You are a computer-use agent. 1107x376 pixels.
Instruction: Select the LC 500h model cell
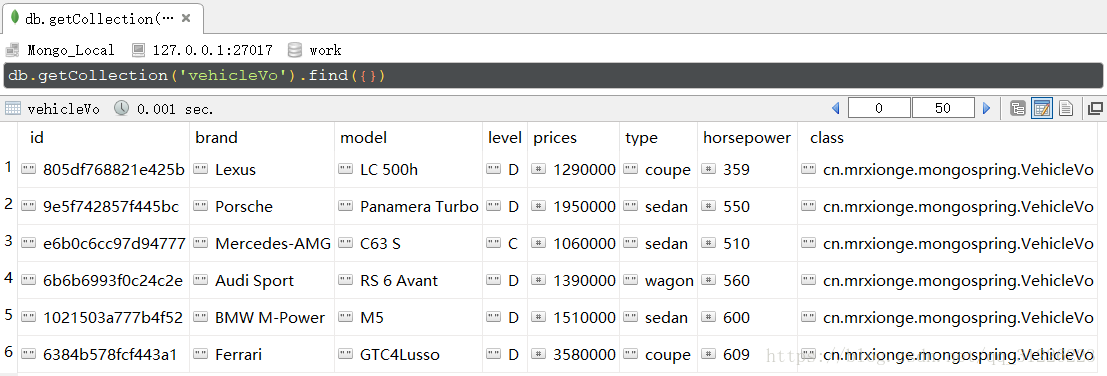(x=409, y=169)
